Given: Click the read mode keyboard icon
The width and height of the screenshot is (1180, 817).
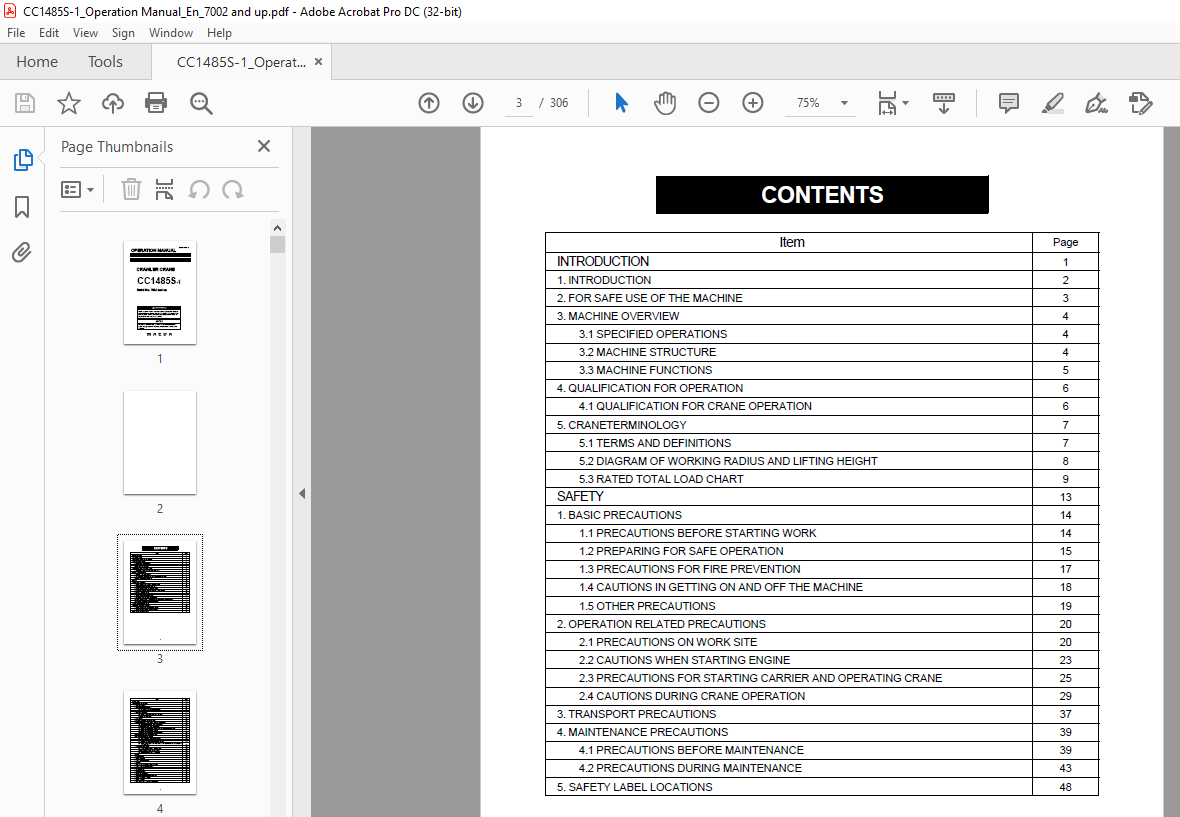Looking at the screenshot, I should click(944, 103).
